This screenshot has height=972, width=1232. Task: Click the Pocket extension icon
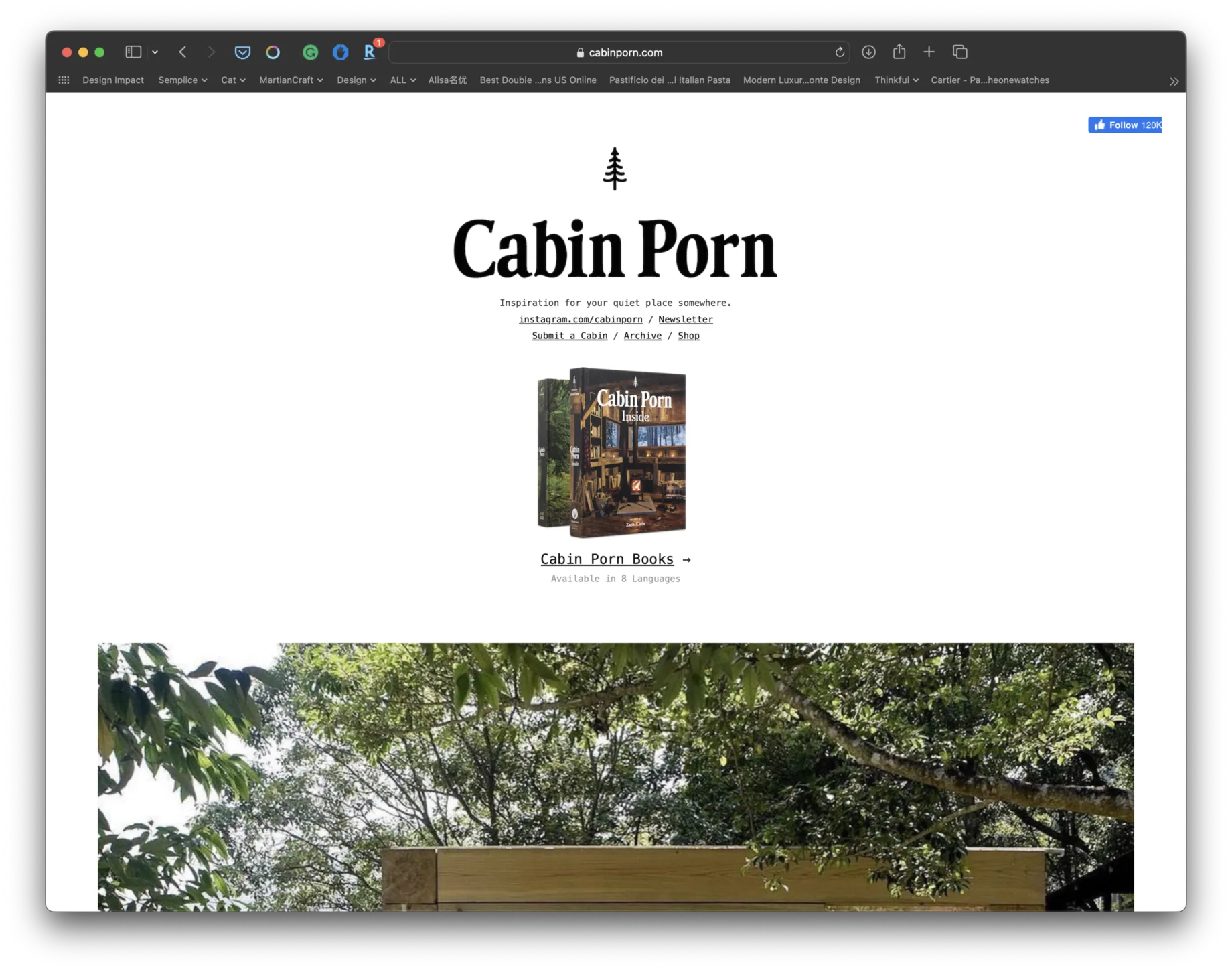(x=242, y=52)
